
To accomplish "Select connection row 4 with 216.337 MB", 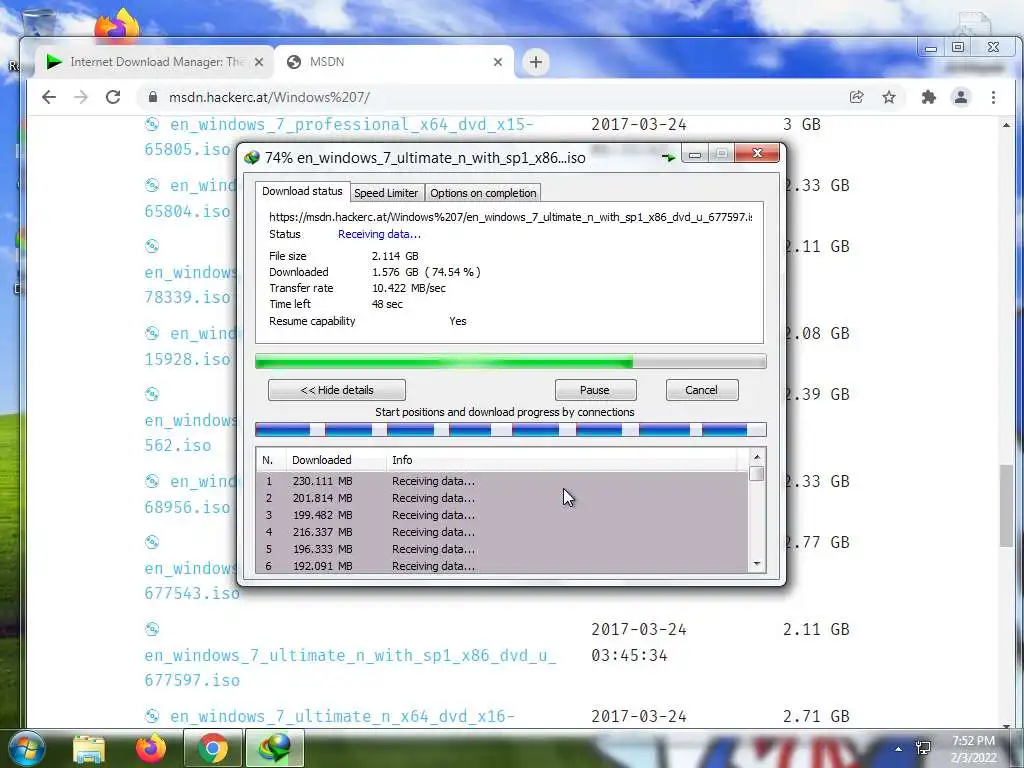I will pyautogui.click(x=502, y=532).
